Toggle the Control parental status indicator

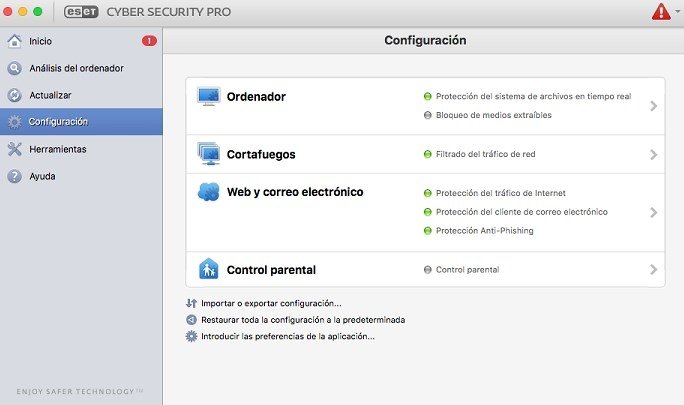point(428,270)
